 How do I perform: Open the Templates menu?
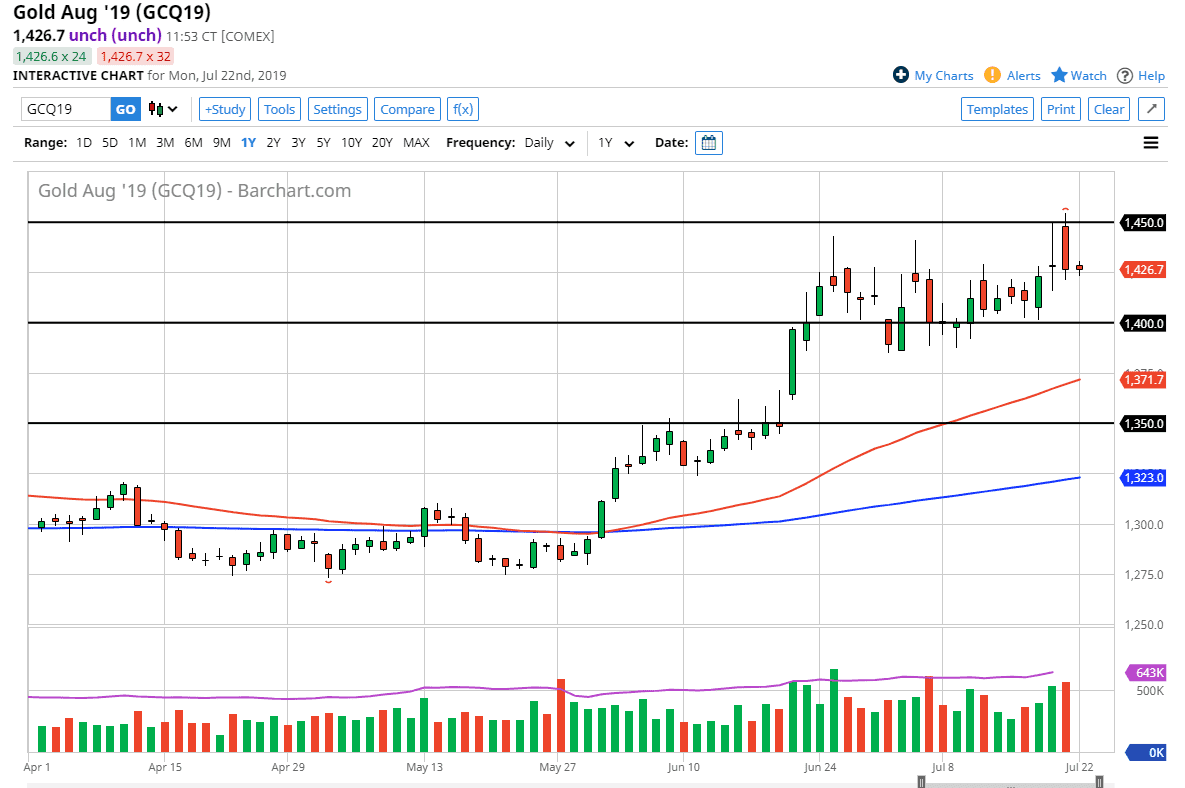(997, 109)
